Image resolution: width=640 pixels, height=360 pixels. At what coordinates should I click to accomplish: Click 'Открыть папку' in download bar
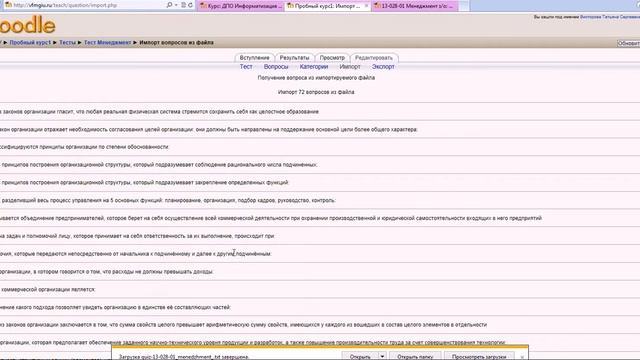pyautogui.click(x=415, y=356)
